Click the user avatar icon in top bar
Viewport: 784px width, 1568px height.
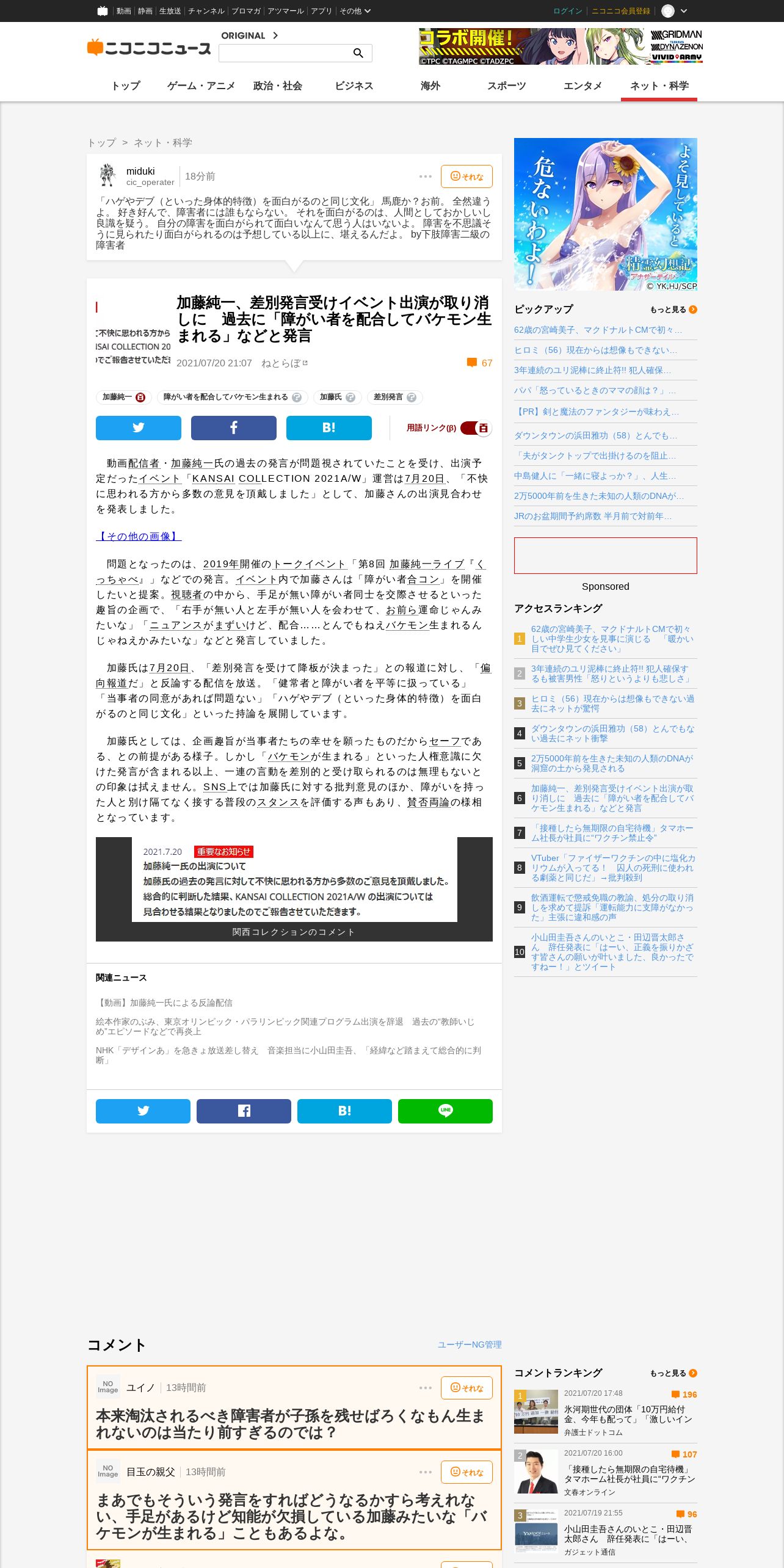[x=668, y=11]
